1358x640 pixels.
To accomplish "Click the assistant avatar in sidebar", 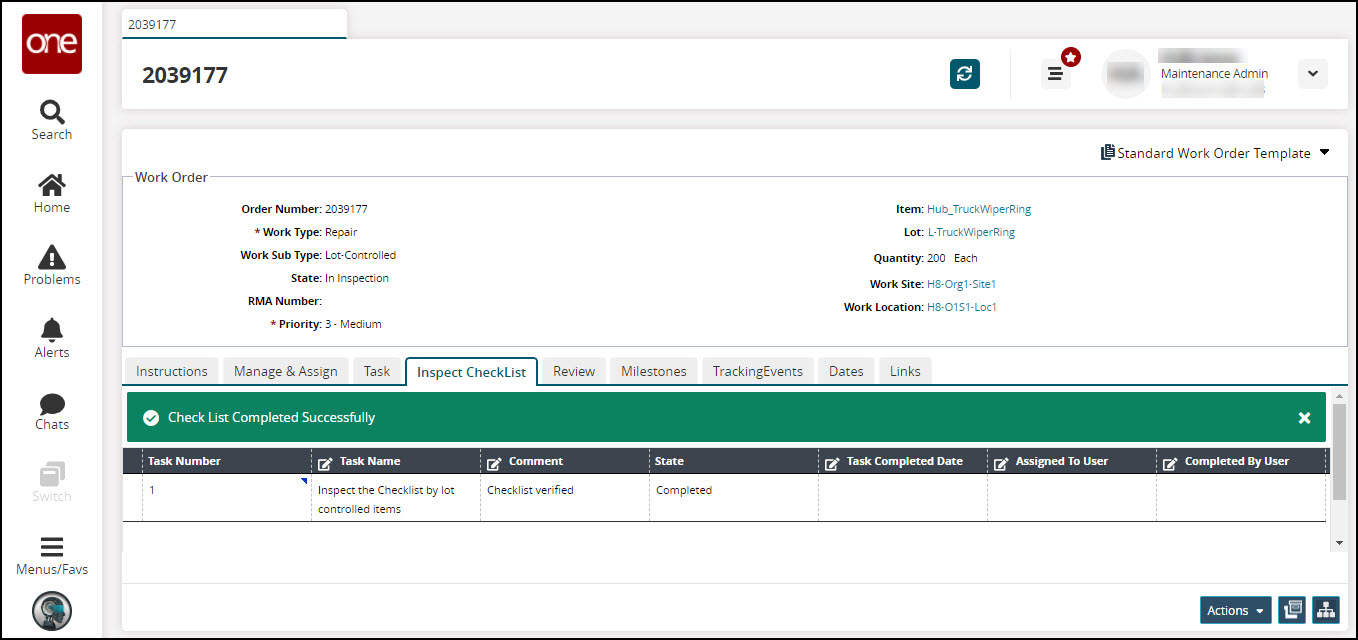I will click(x=51, y=610).
